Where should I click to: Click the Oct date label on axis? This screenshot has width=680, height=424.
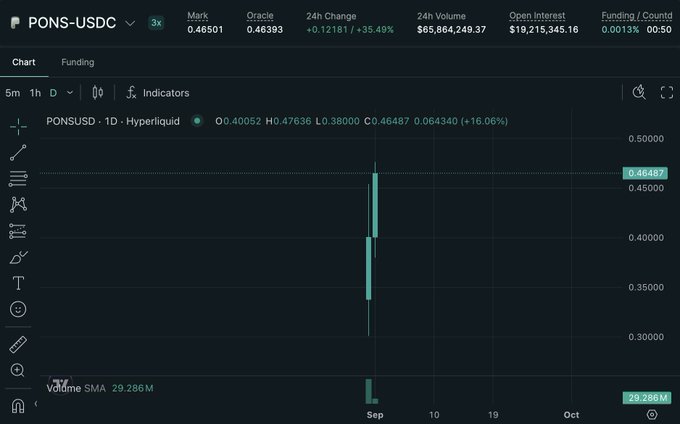pyautogui.click(x=571, y=415)
